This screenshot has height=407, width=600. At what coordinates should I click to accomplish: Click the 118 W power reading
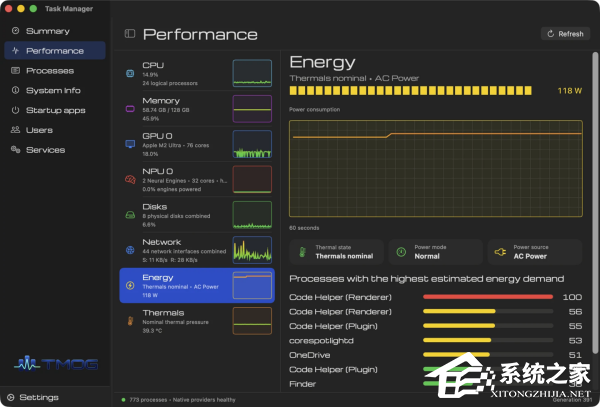click(x=570, y=91)
